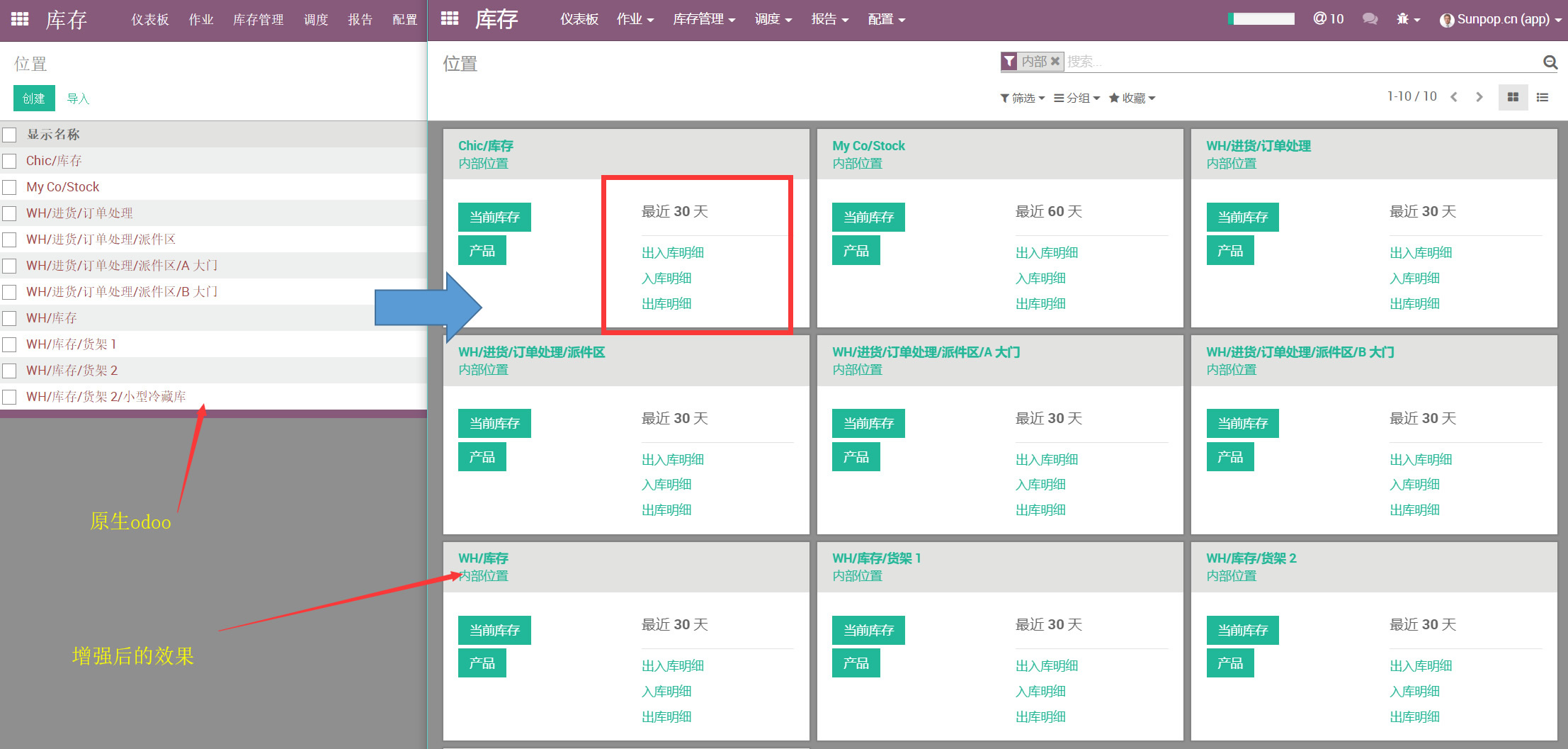Open 出入库明细 link on My Co/Stock card

[1046, 252]
